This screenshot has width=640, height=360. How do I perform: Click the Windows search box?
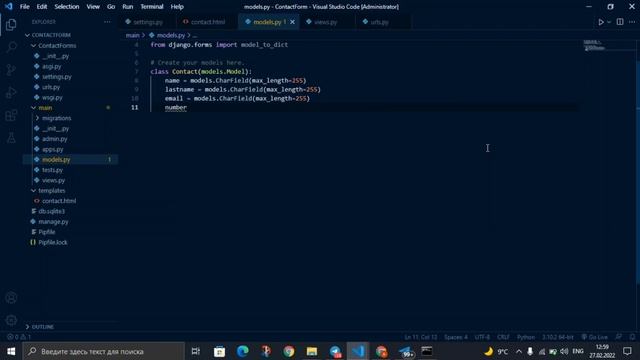click(x=104, y=351)
